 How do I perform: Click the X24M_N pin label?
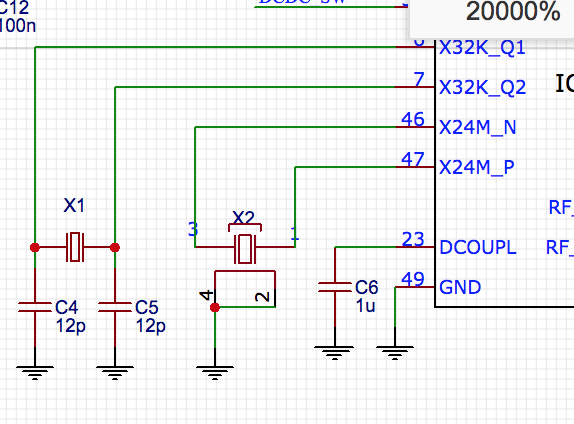pos(478,127)
